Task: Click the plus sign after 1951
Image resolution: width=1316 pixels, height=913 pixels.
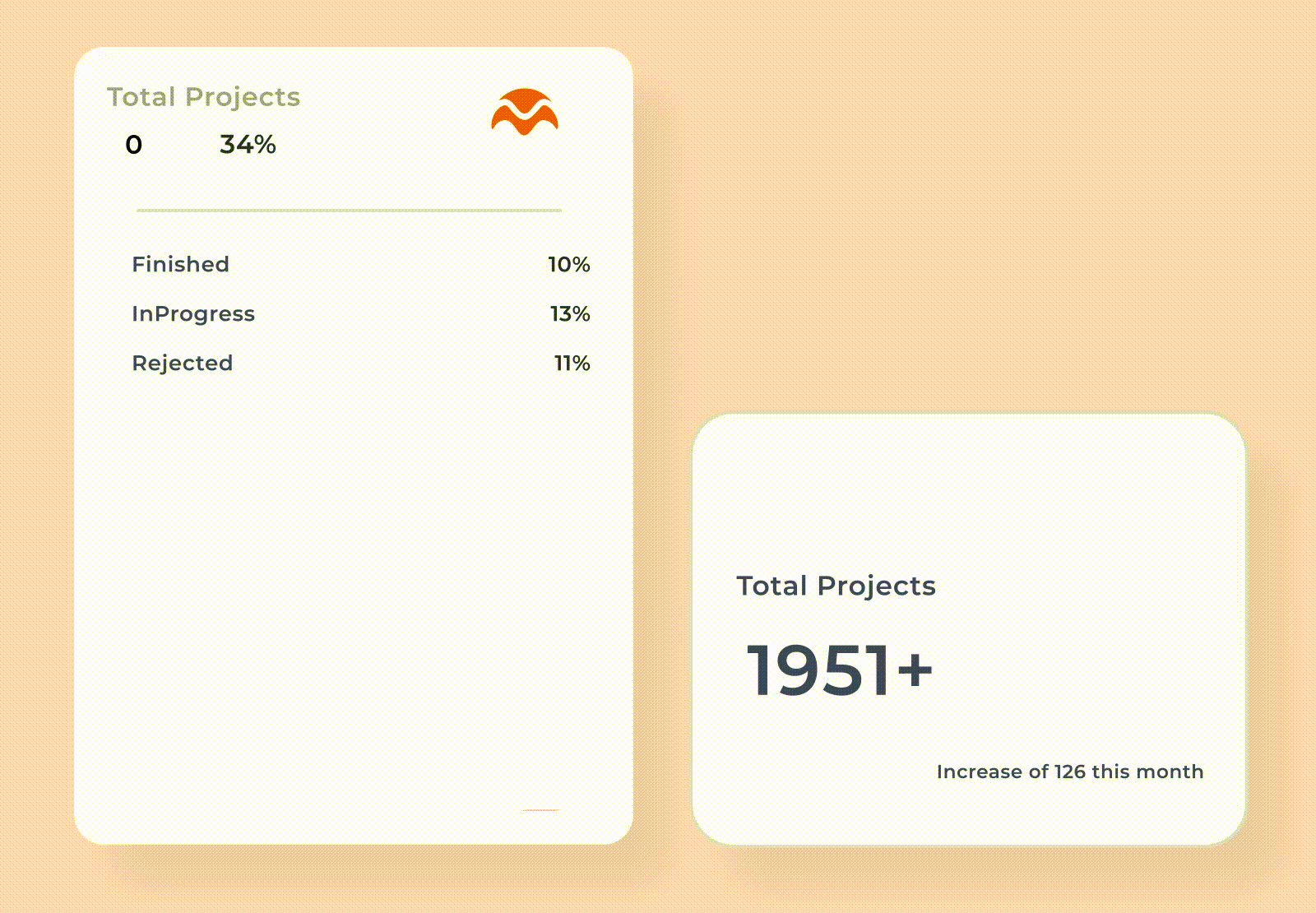Action: coord(915,669)
